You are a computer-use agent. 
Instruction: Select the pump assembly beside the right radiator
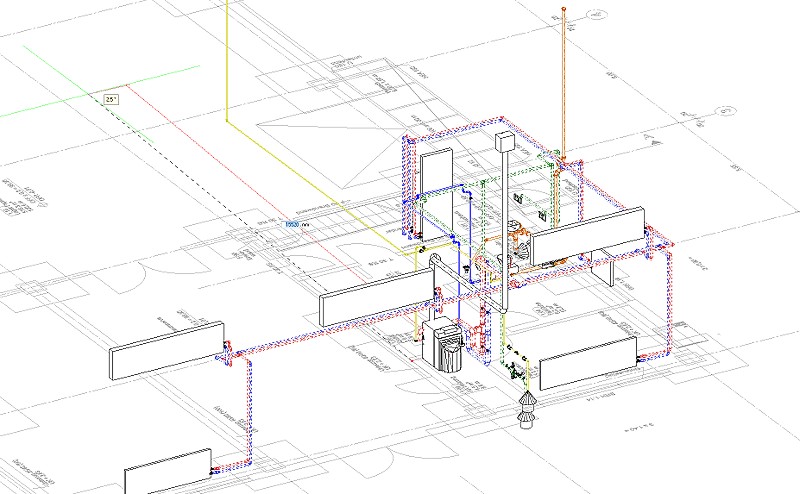click(x=516, y=240)
